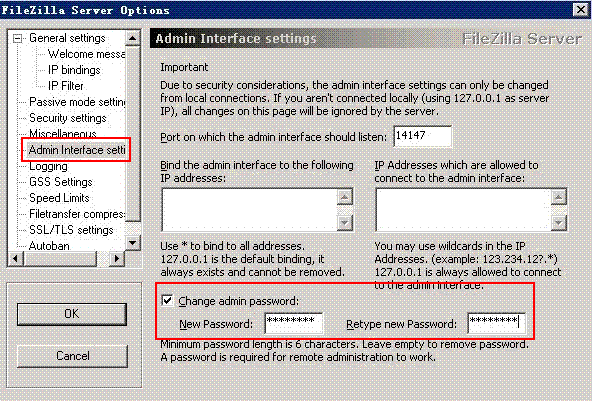The height and width of the screenshot is (401, 592).
Task: Click scroll down arrow in allowed IP list
Action: point(558,223)
